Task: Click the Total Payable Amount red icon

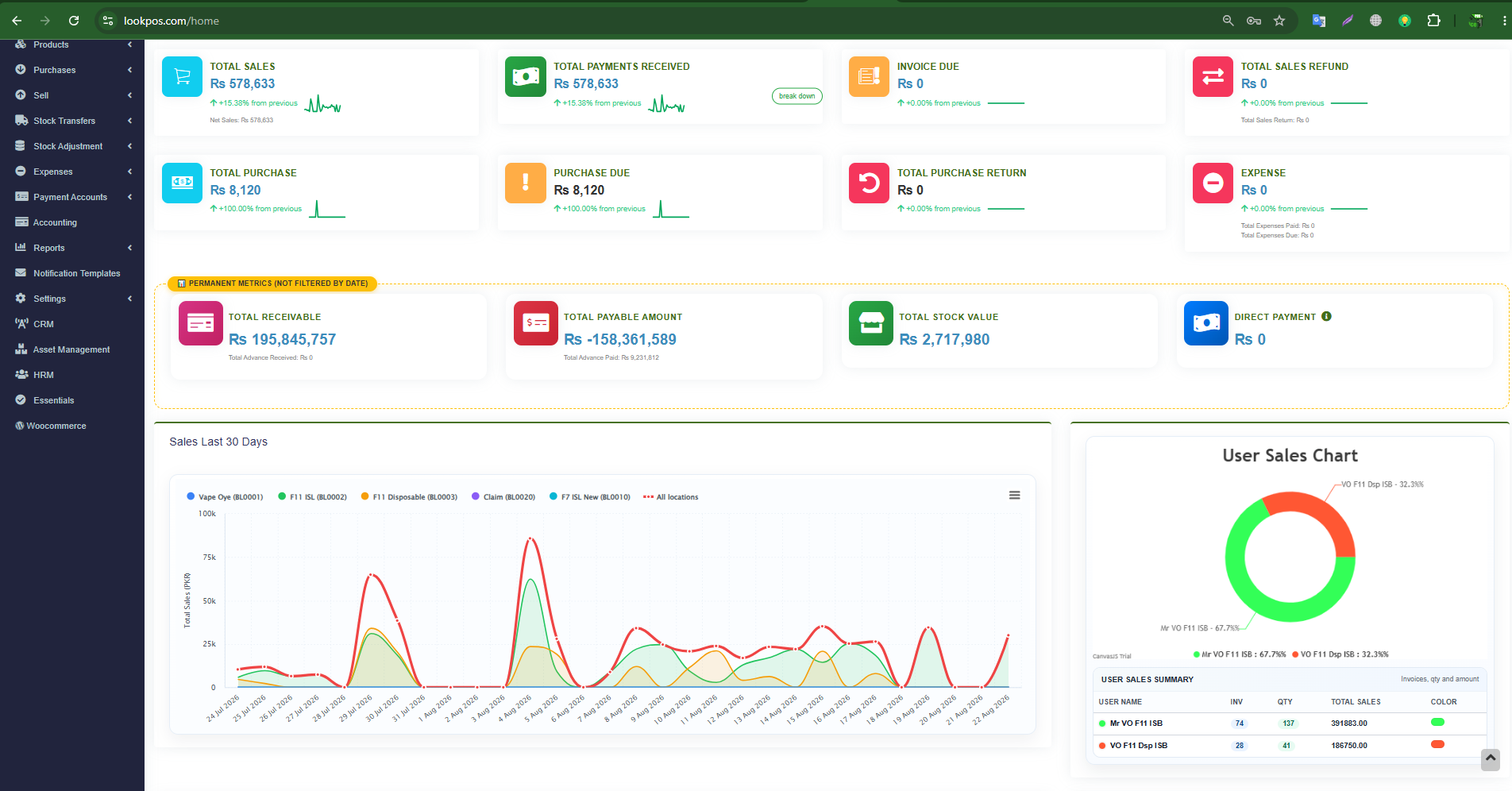Action: [536, 323]
